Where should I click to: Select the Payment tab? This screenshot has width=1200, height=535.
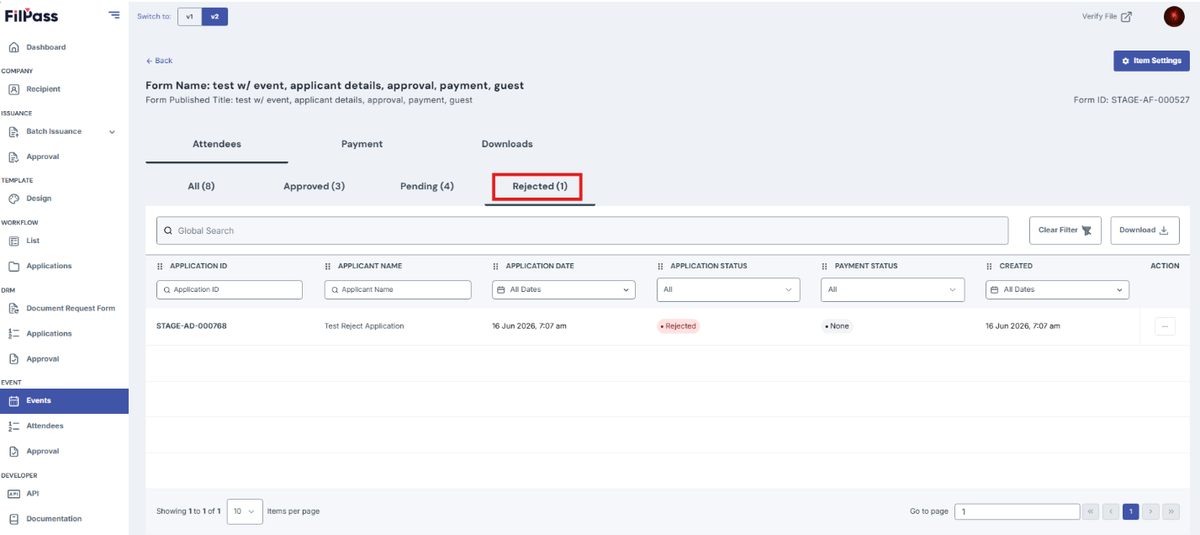click(x=362, y=144)
